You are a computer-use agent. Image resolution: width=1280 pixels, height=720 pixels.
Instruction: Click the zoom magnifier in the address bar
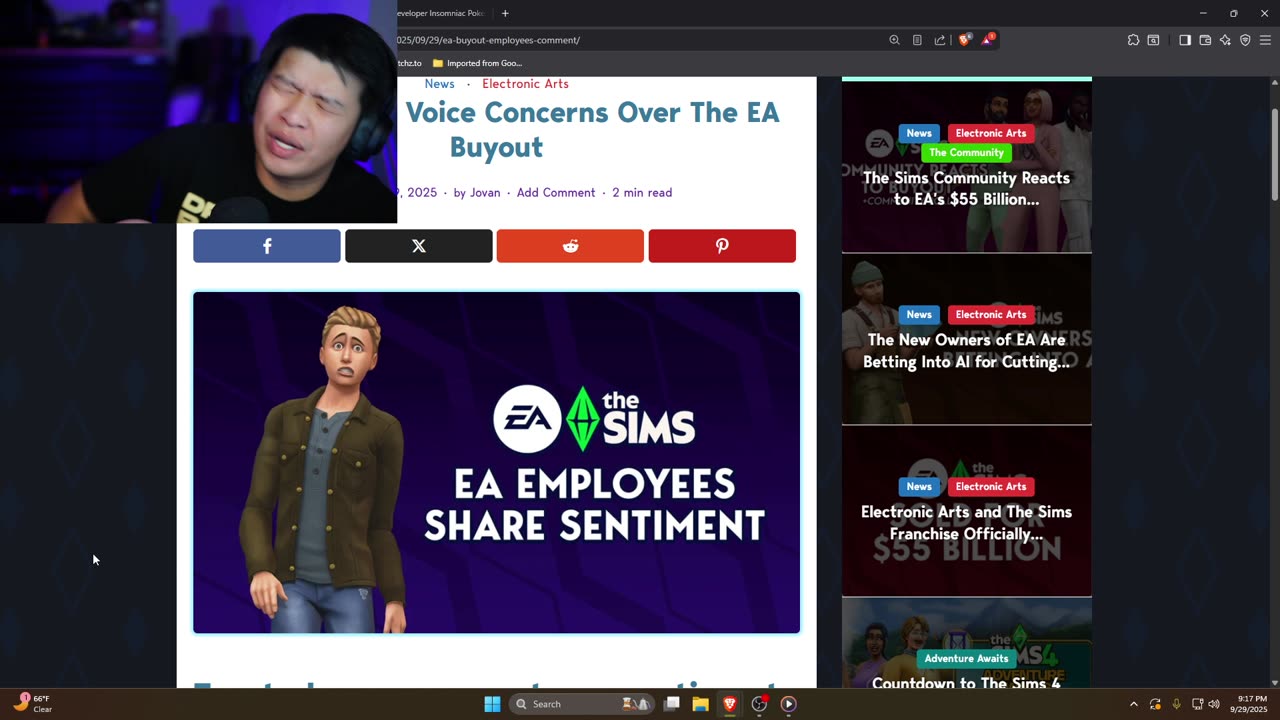pyautogui.click(x=894, y=40)
